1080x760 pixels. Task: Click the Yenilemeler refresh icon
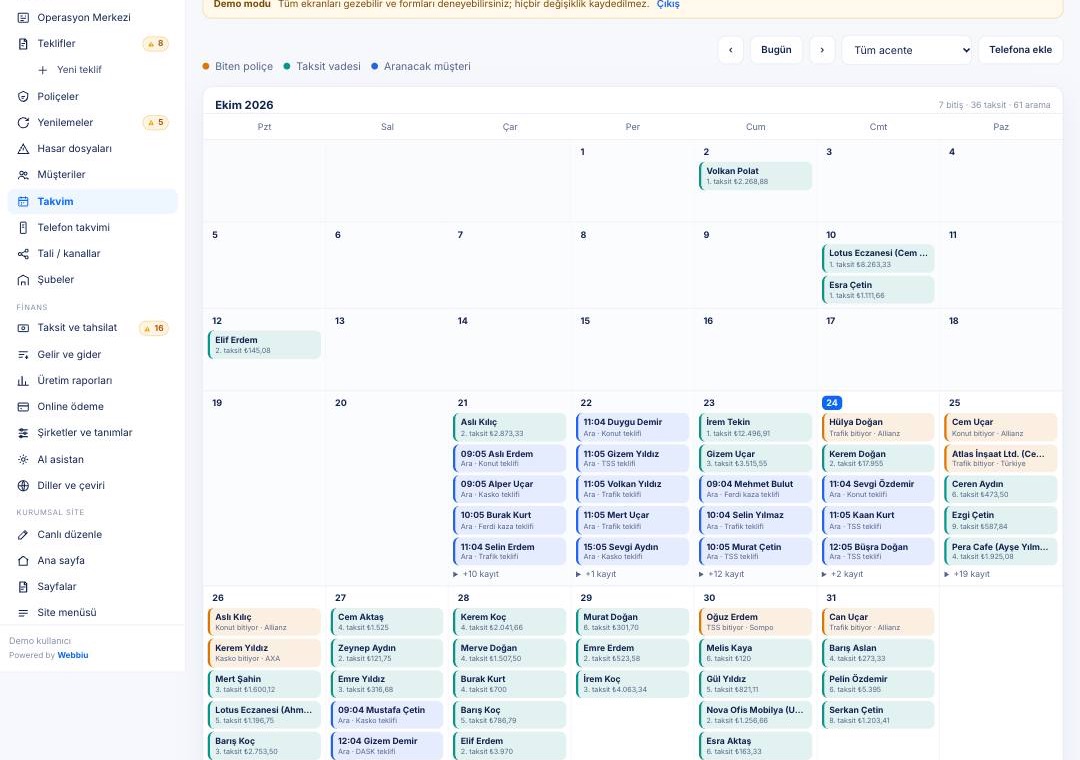click(x=23, y=123)
